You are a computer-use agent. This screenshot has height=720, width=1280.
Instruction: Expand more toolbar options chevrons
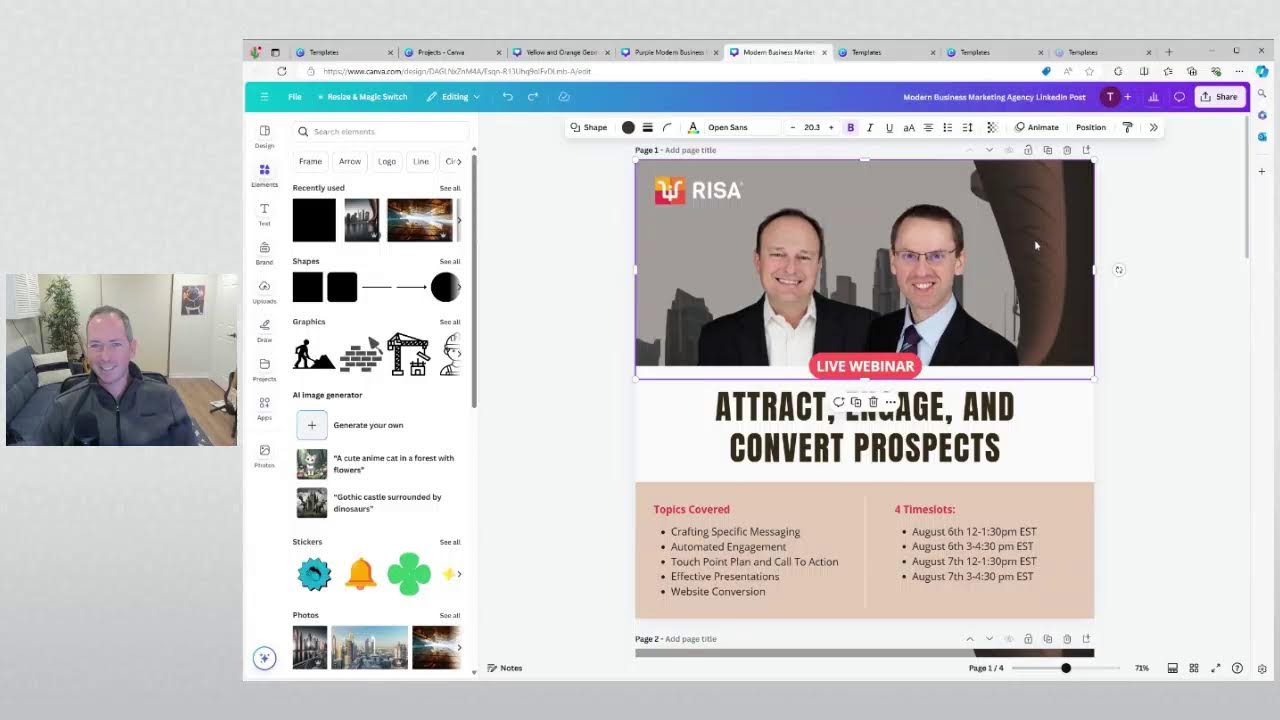click(x=1153, y=127)
